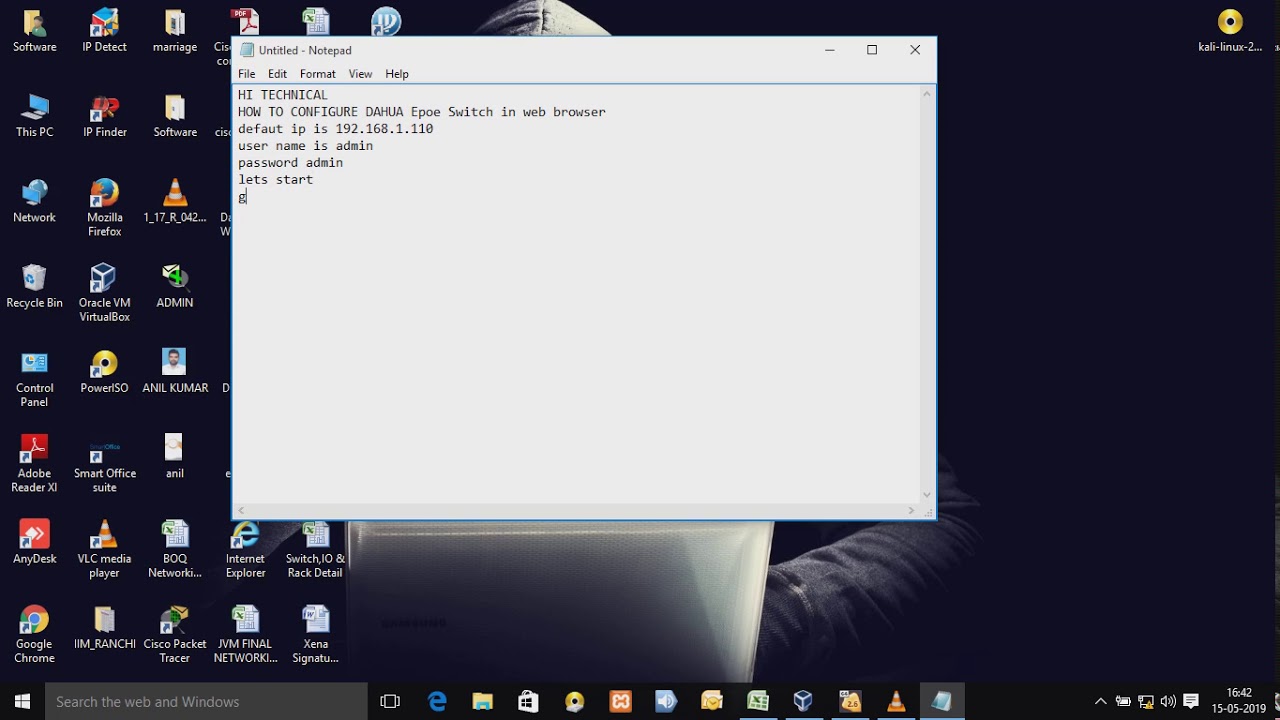Minimize the Notepad window
The width and height of the screenshot is (1280, 720).
(829, 50)
